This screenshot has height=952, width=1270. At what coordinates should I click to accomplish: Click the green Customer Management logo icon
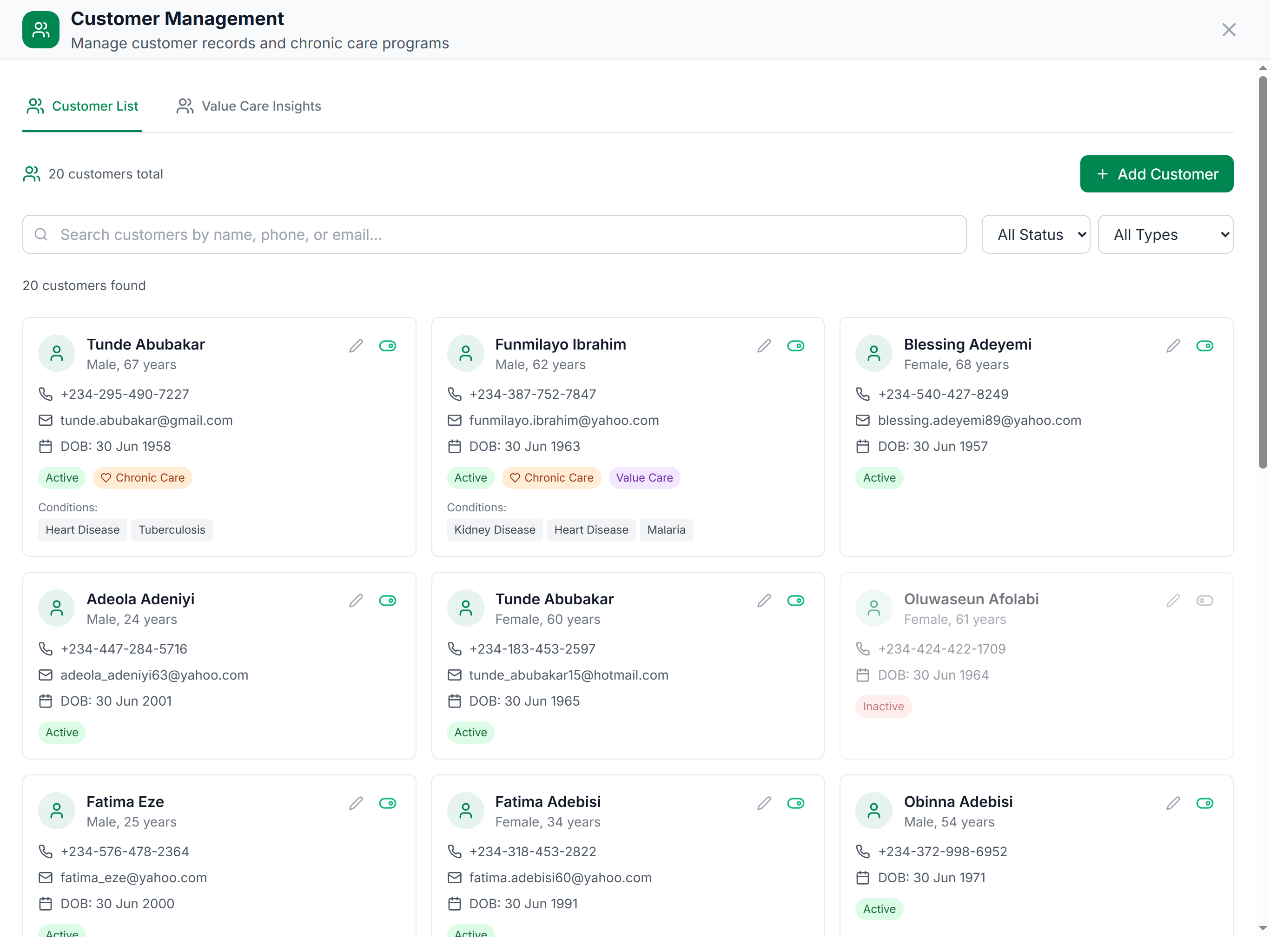tap(41, 30)
